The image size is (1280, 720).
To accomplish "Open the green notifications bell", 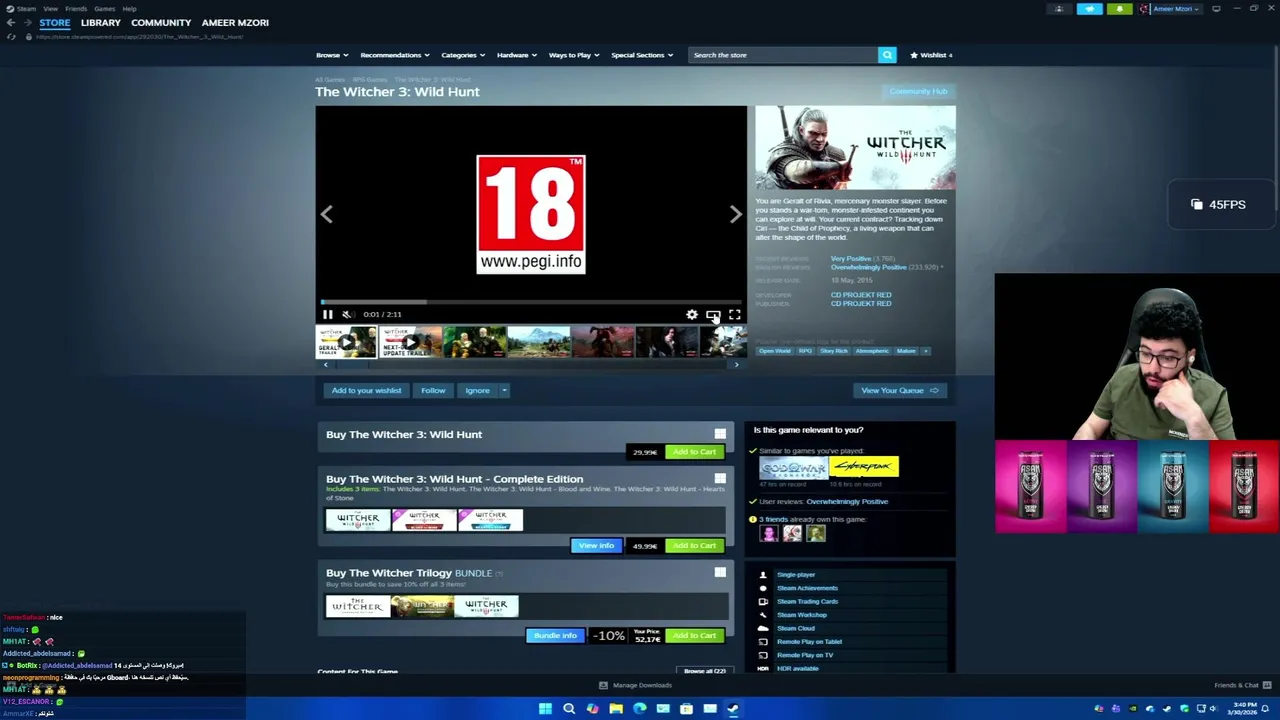I will coord(1120,9).
